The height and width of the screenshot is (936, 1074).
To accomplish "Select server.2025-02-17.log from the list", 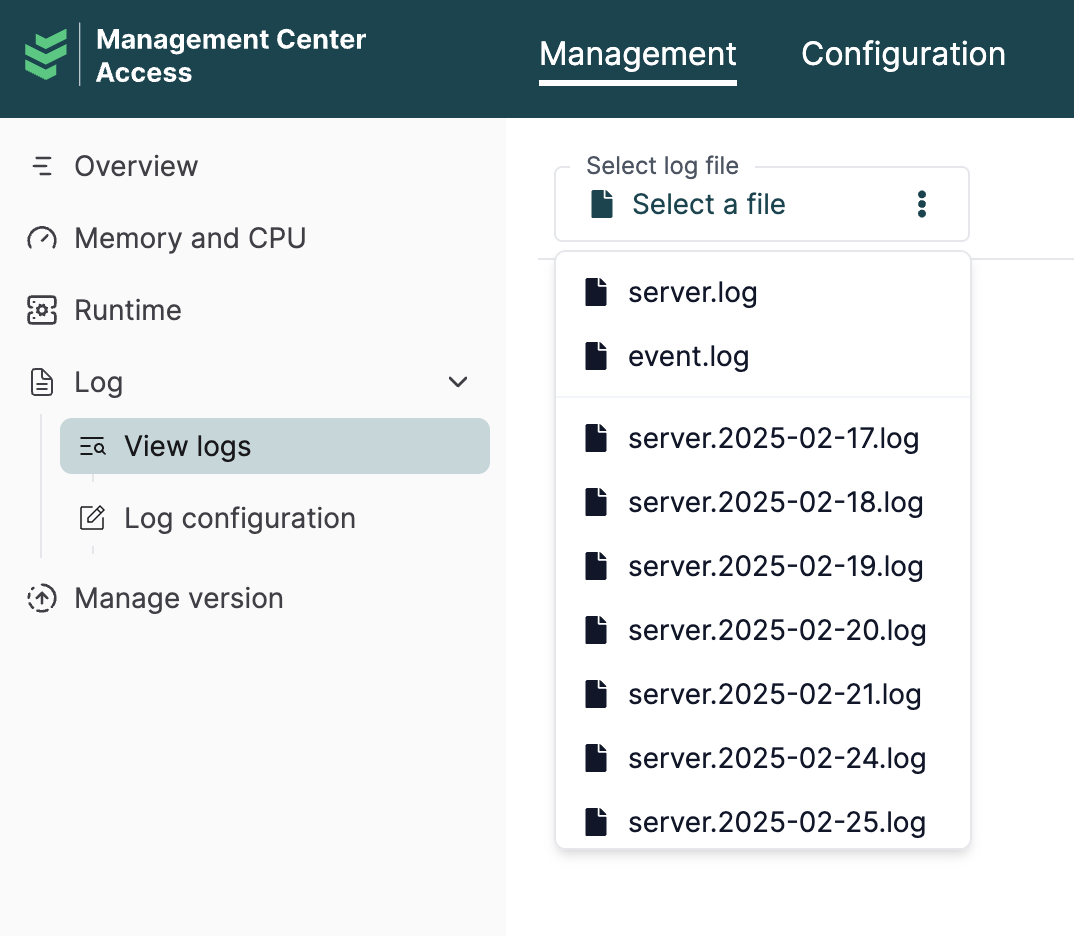I will [x=773, y=438].
